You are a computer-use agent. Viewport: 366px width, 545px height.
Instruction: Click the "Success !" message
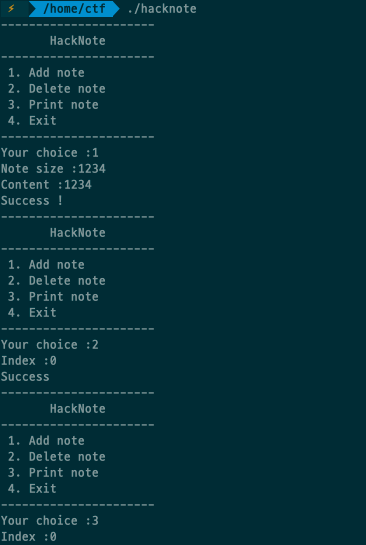32,201
